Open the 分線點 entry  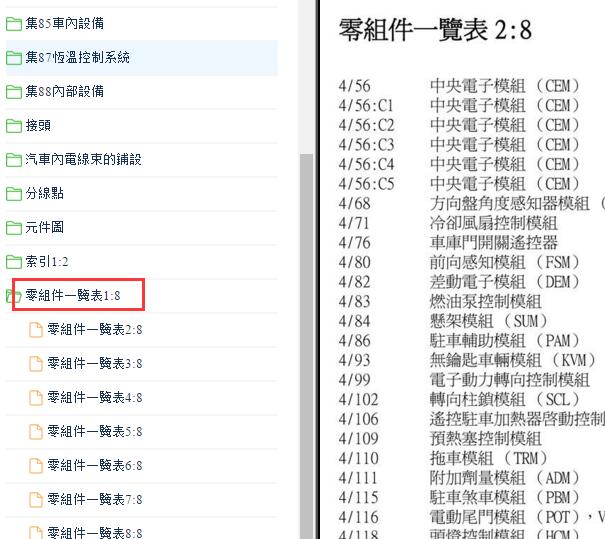pos(44,193)
